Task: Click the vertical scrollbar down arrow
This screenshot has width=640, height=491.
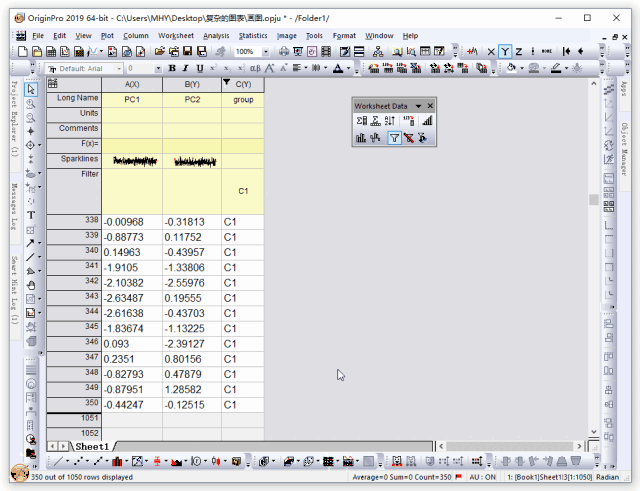Action: pyautogui.click(x=594, y=432)
